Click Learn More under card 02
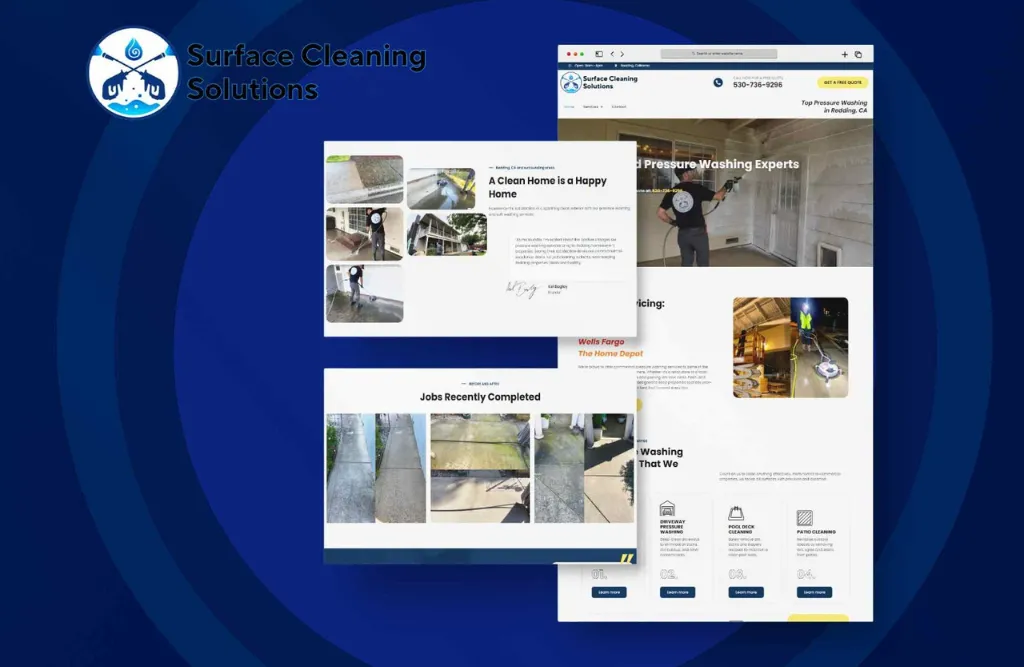 click(677, 592)
